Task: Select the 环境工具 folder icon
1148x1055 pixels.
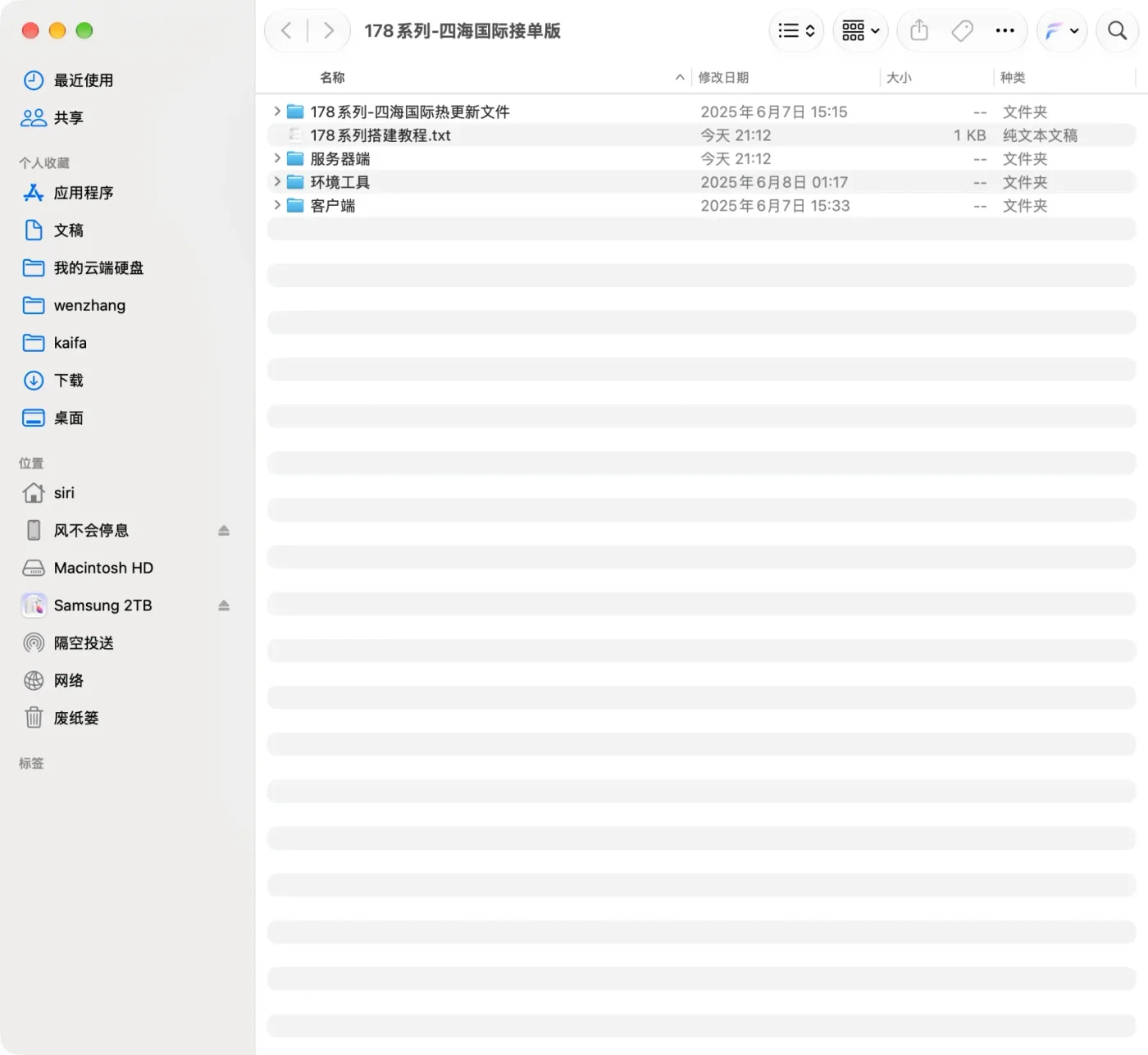Action: 295,182
